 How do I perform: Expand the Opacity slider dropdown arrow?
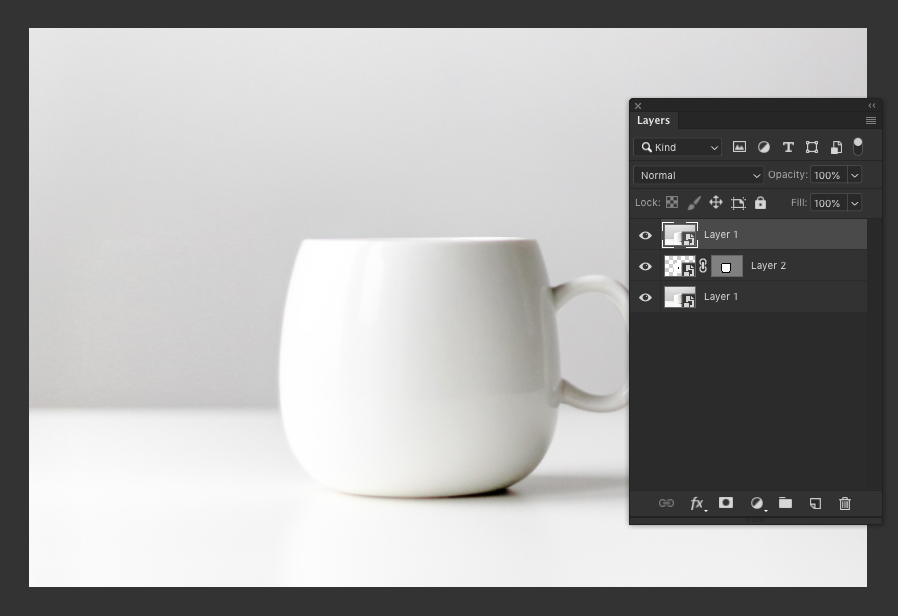[x=854, y=175]
